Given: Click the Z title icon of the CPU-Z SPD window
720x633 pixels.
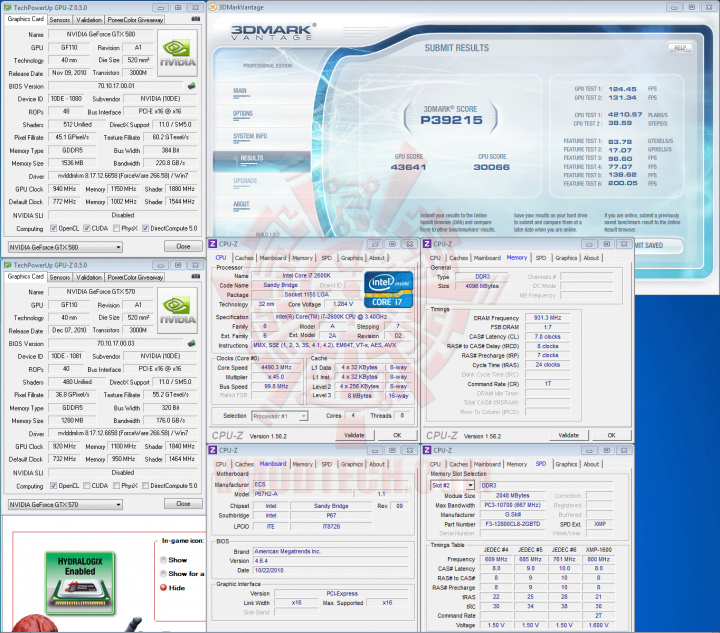Looking at the screenshot, I should pos(428,450).
